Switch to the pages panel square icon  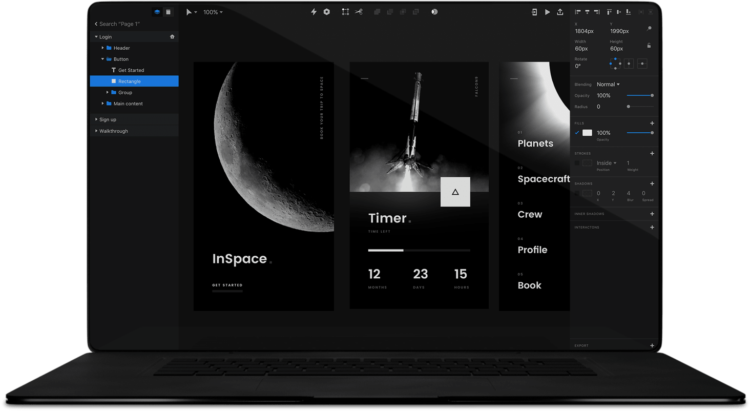(168, 12)
